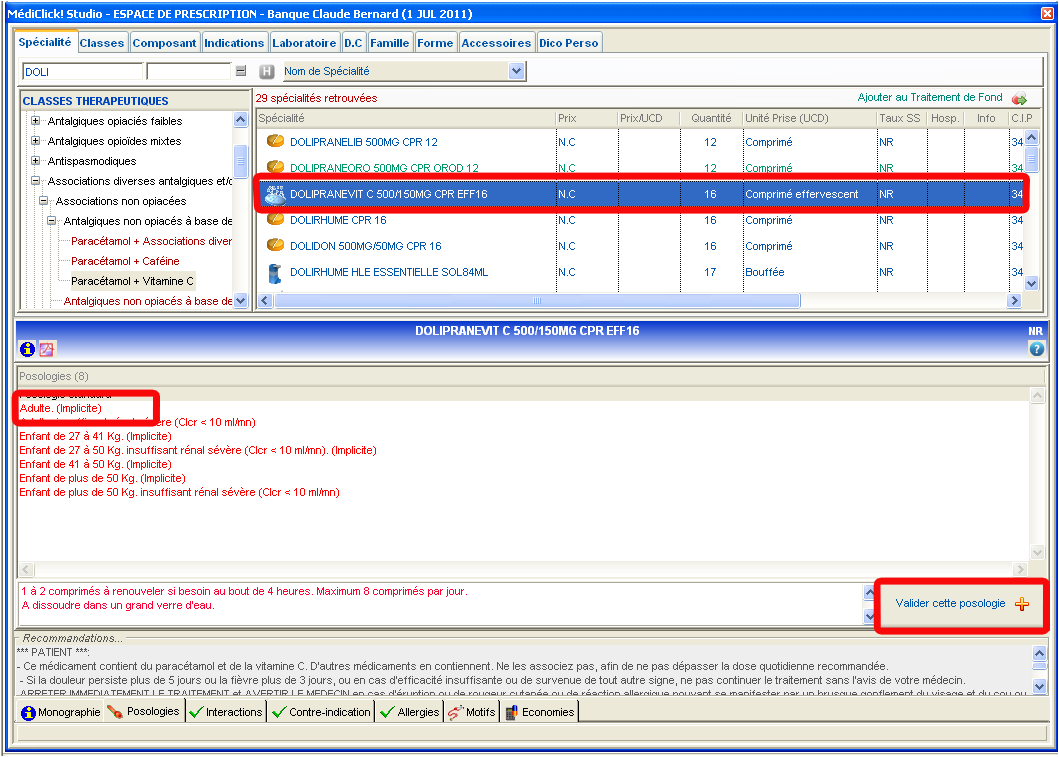Viewport: 1059px width, 757px height.
Task: Click in the DOLI search field
Action: (82, 72)
